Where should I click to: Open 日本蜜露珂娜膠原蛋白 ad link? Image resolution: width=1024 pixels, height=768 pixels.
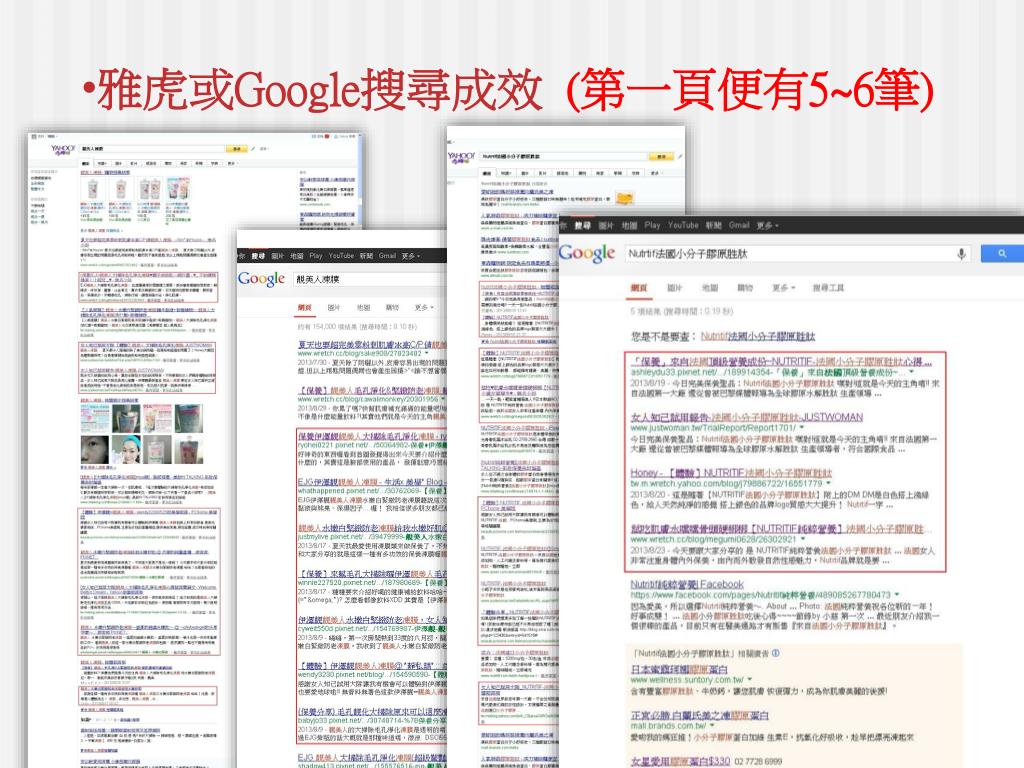tap(679, 669)
